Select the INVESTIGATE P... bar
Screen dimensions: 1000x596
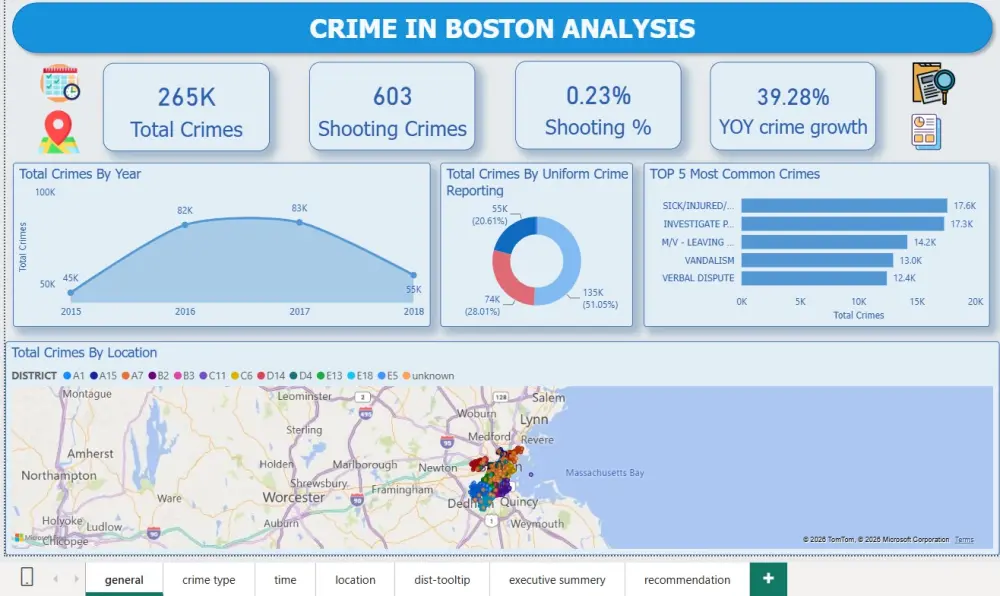[x=842, y=224]
